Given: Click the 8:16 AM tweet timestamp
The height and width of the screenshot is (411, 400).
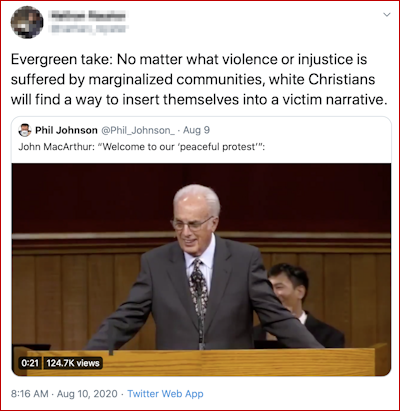Looking at the screenshot, I should click(30, 394).
